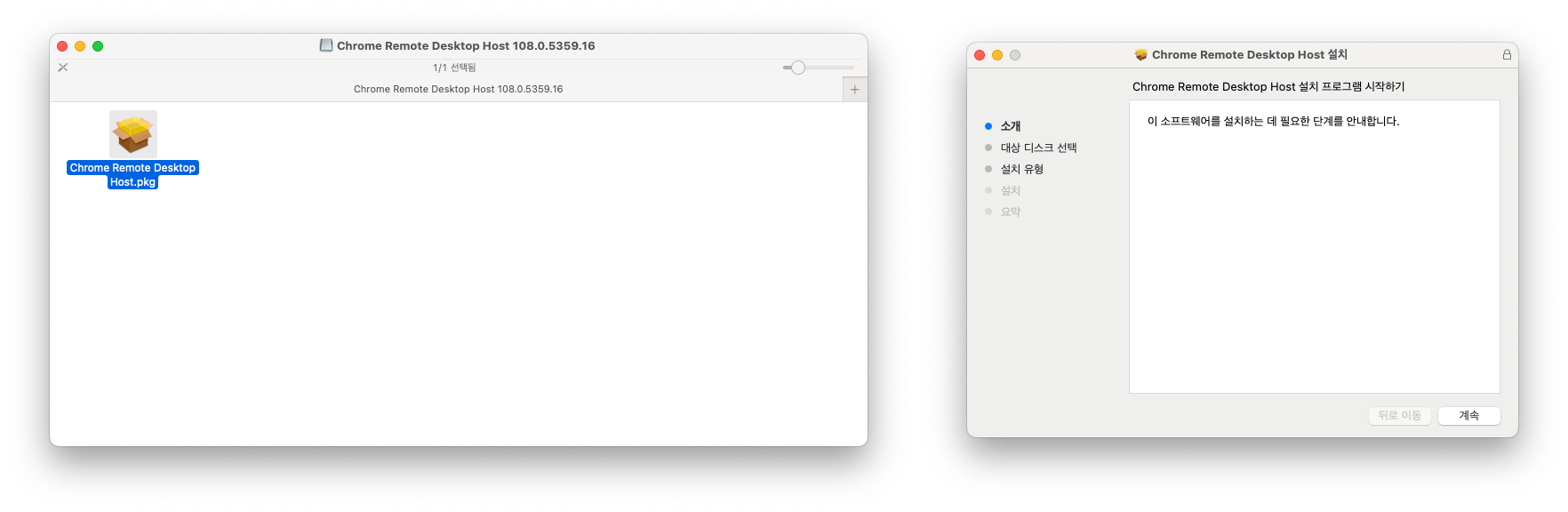
Task: Click the package icon in installer title bar
Action: pos(1140,54)
